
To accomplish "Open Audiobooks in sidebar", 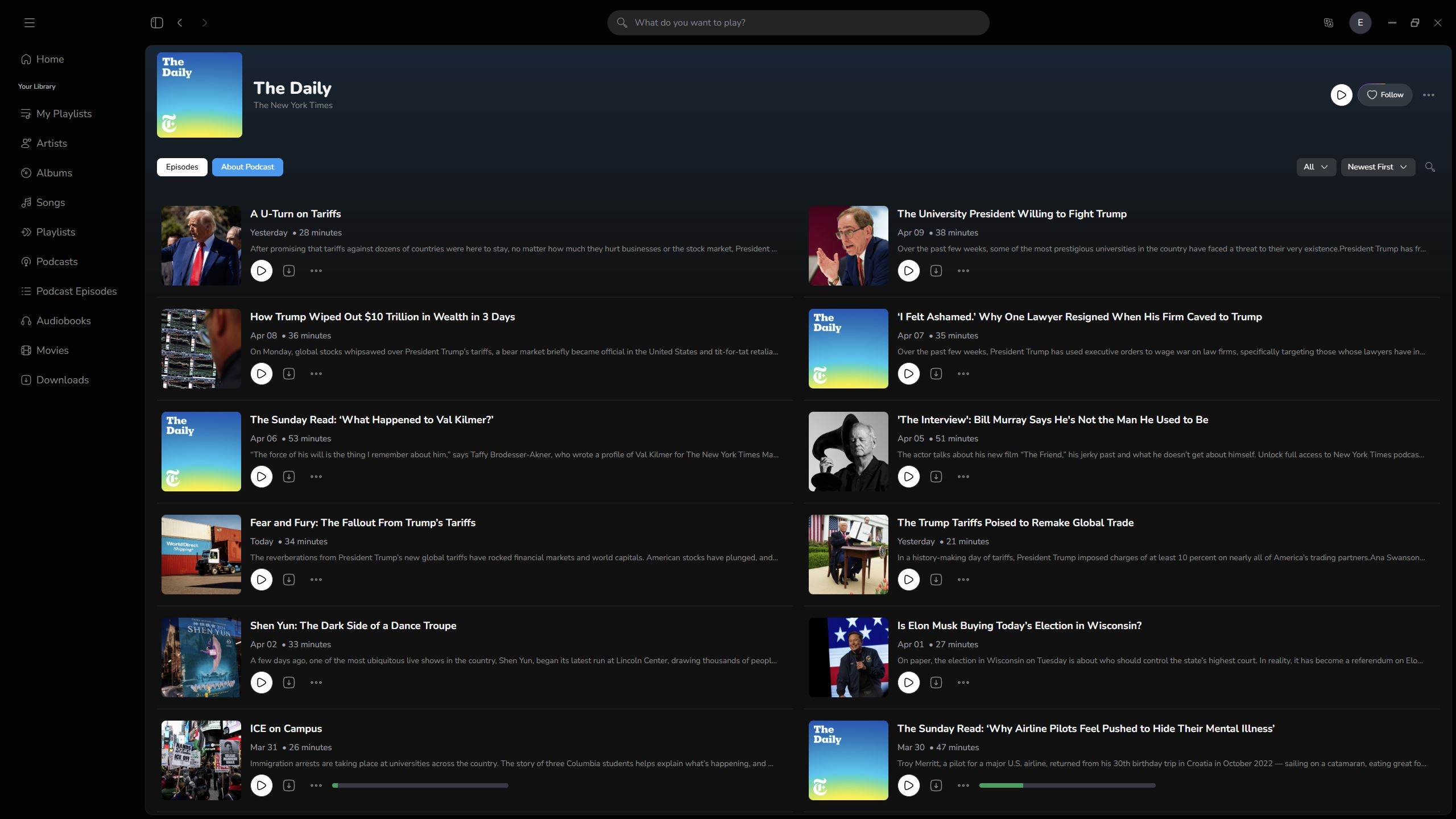I will coord(56,321).
